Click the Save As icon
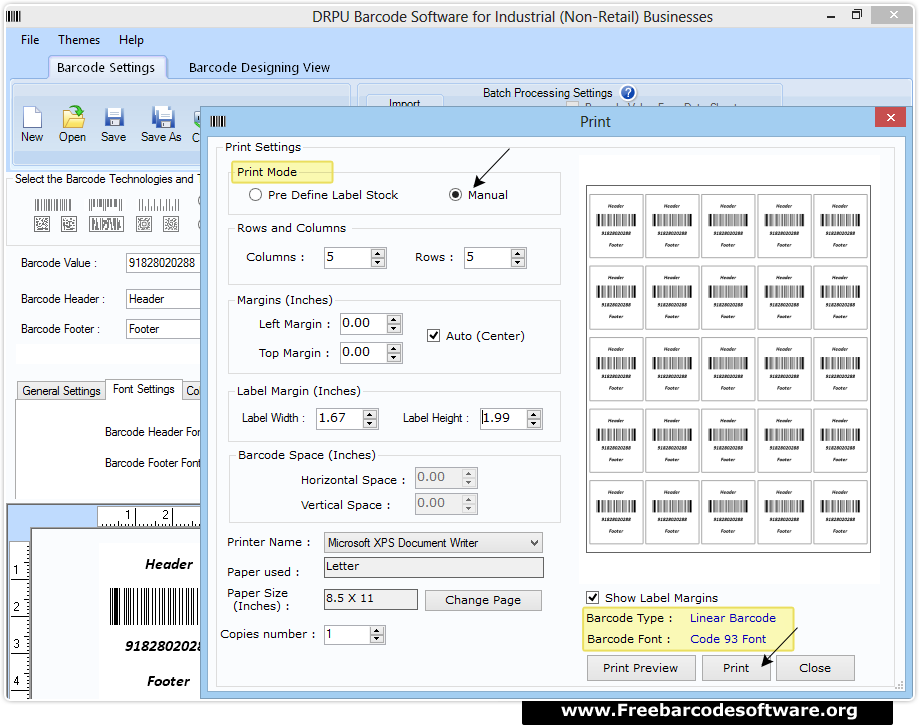 point(162,117)
